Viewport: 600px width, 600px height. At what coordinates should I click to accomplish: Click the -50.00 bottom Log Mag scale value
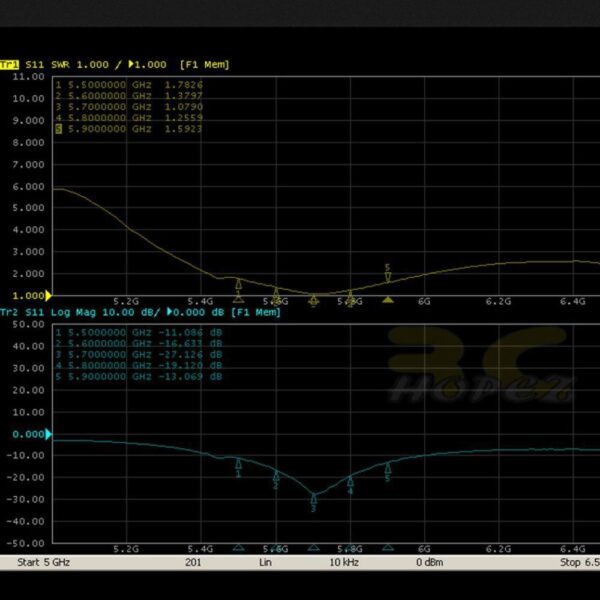pos(25,543)
